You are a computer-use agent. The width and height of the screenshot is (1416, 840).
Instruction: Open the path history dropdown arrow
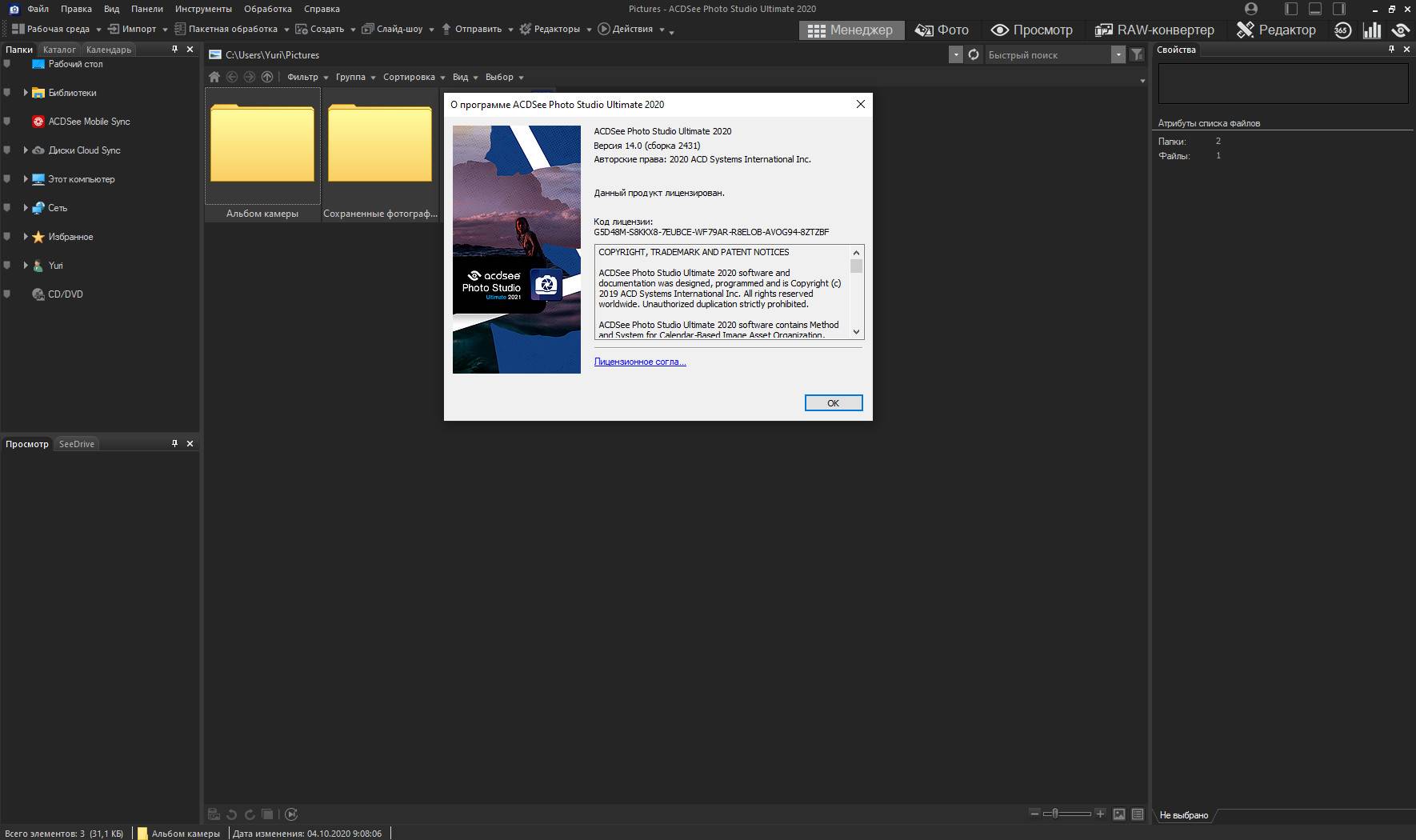955,54
